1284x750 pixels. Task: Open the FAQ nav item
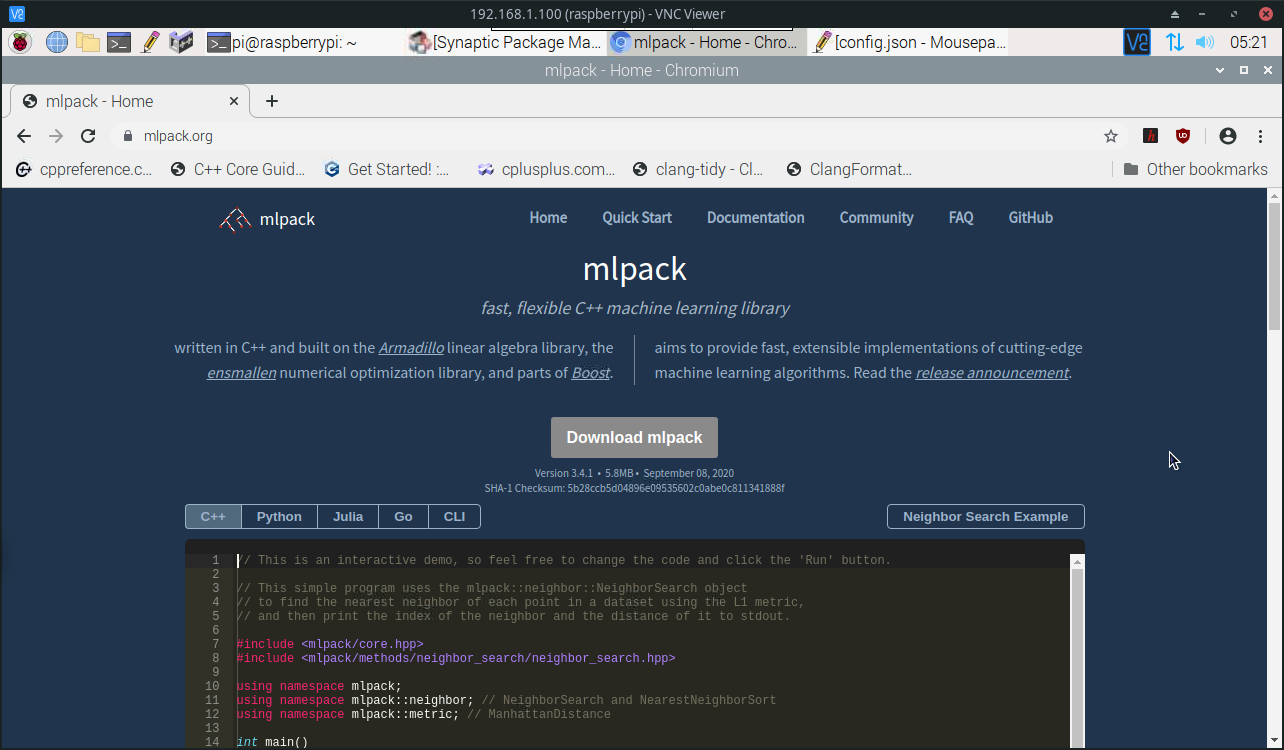[961, 217]
